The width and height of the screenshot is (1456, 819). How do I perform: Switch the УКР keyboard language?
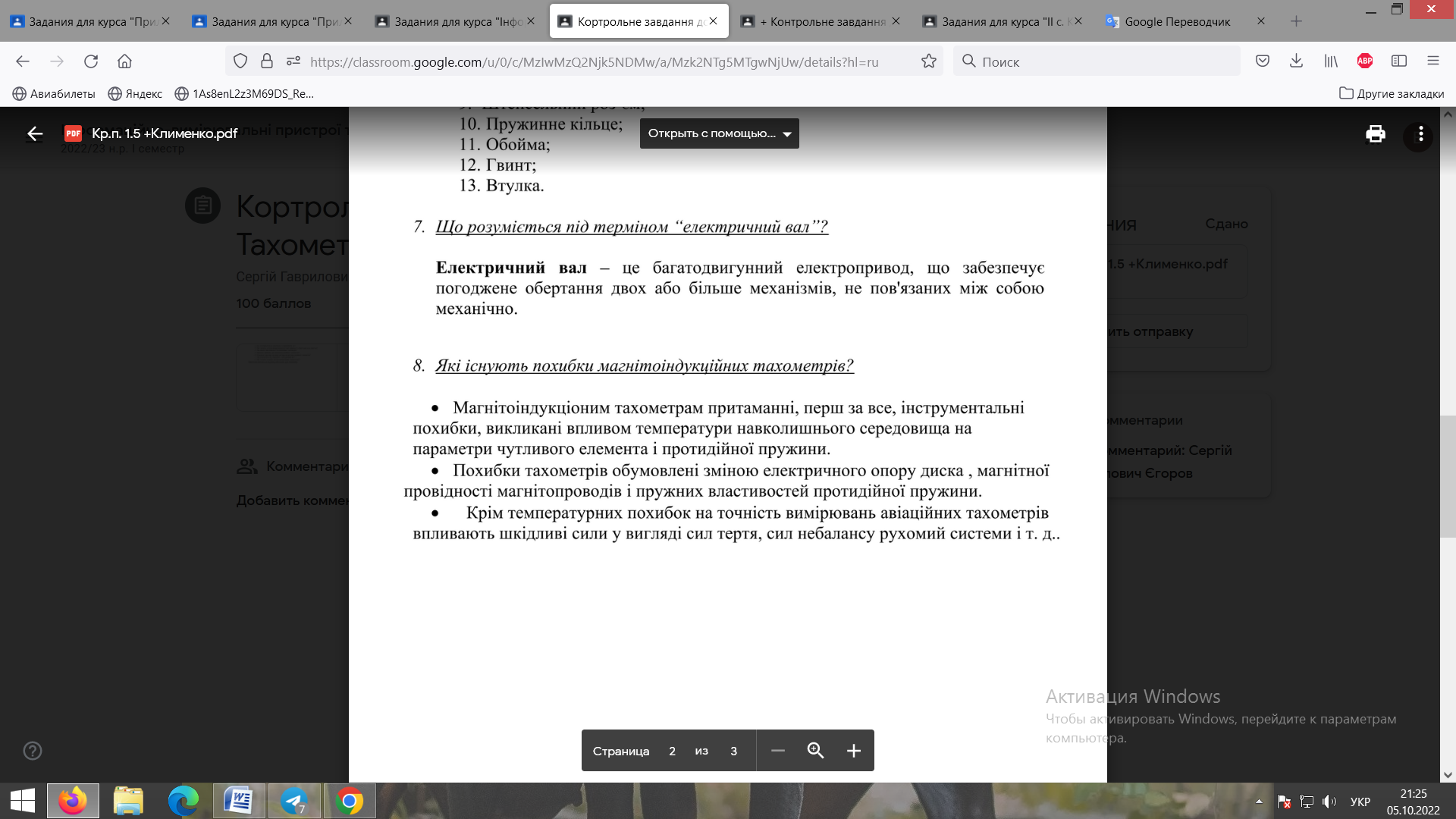tap(1360, 802)
